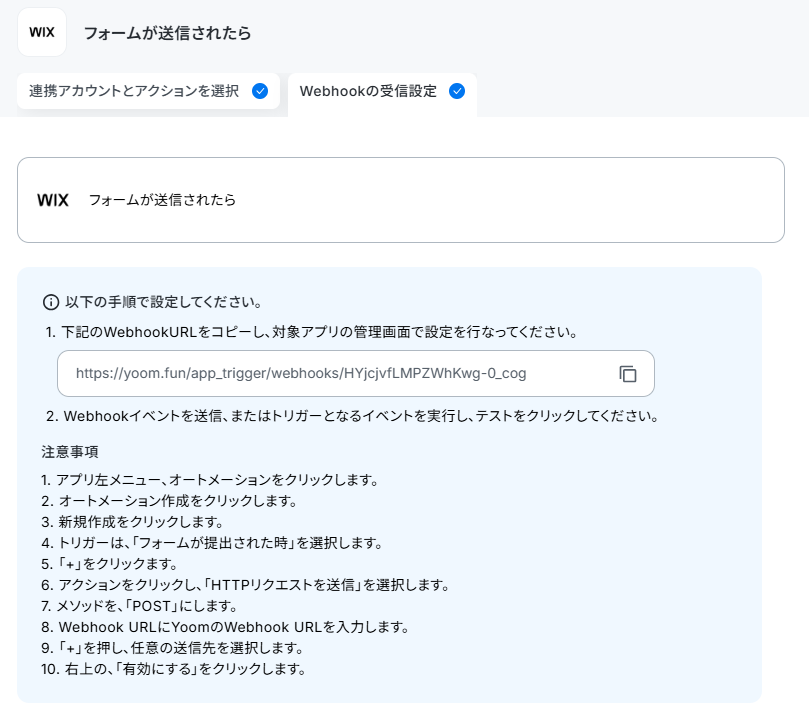809x717 pixels.
Task: Click note 9 任意の送信先を選択します
Action: click(x=172, y=648)
